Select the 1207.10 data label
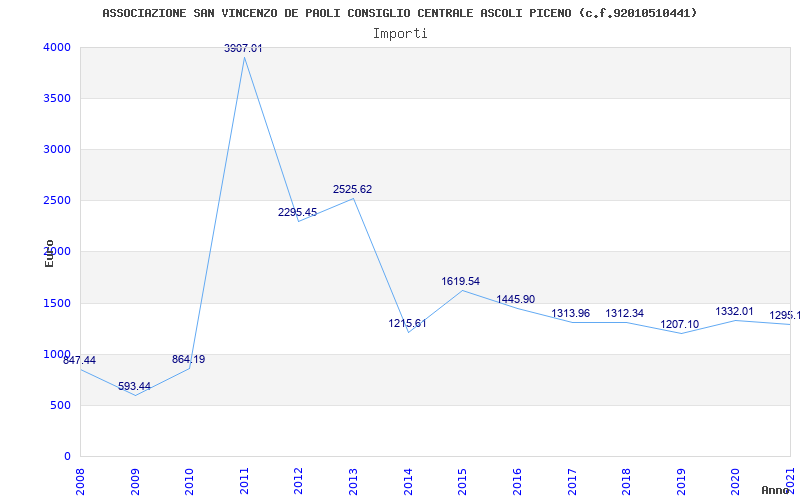The height and width of the screenshot is (500, 800). pos(680,324)
